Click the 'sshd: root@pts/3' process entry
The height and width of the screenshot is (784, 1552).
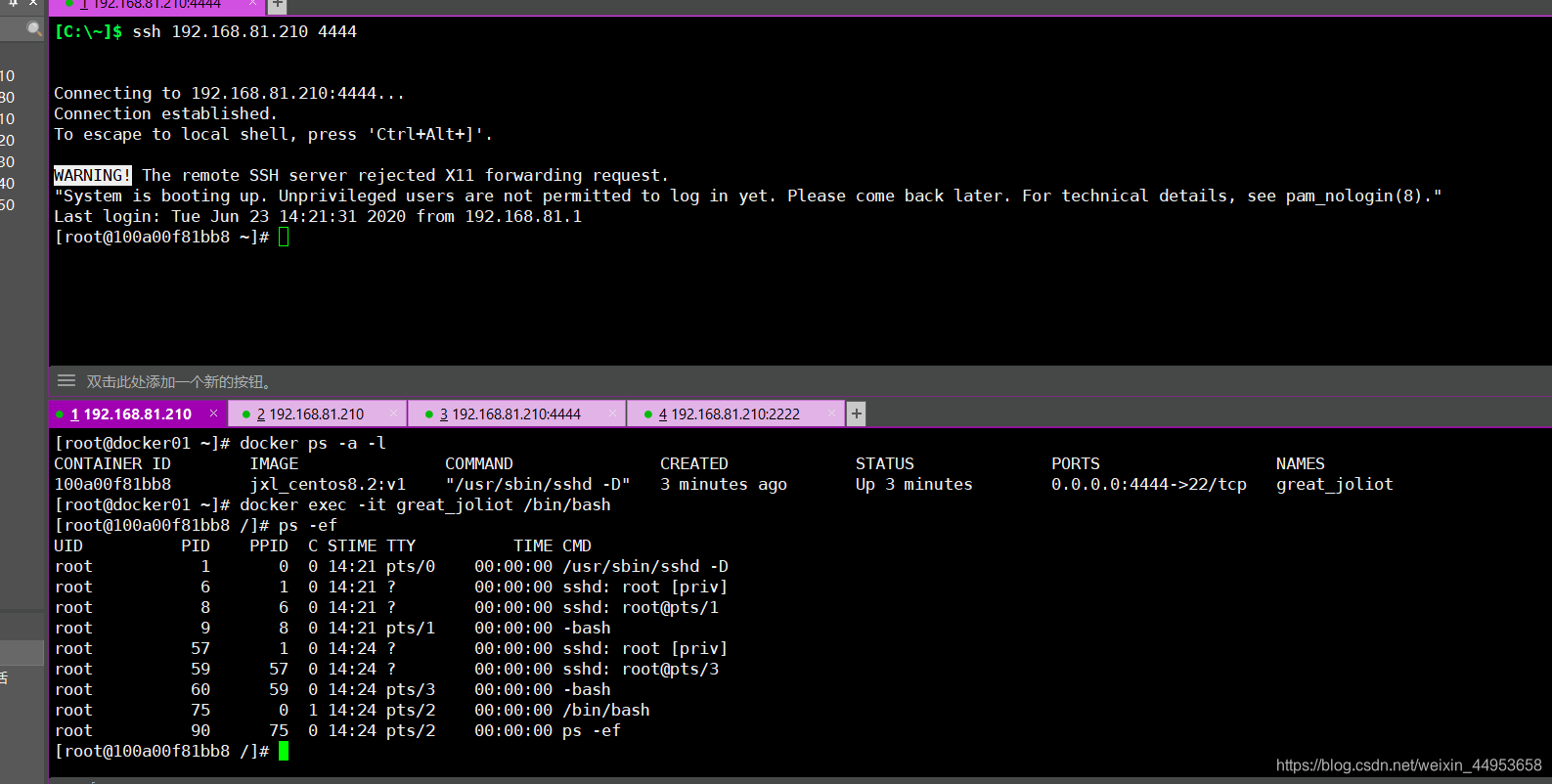coord(641,669)
